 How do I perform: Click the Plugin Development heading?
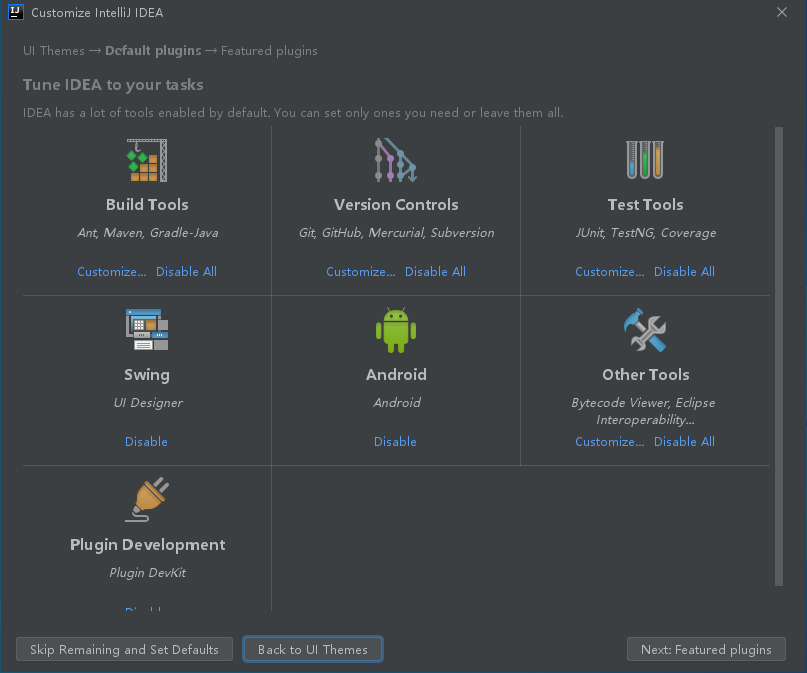(148, 545)
